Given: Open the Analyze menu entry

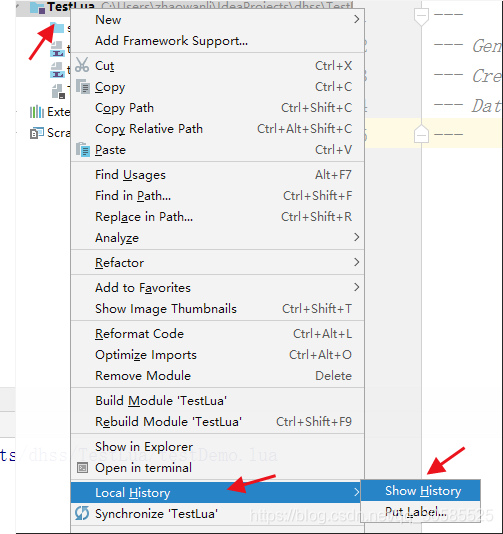Looking at the screenshot, I should [217, 238].
